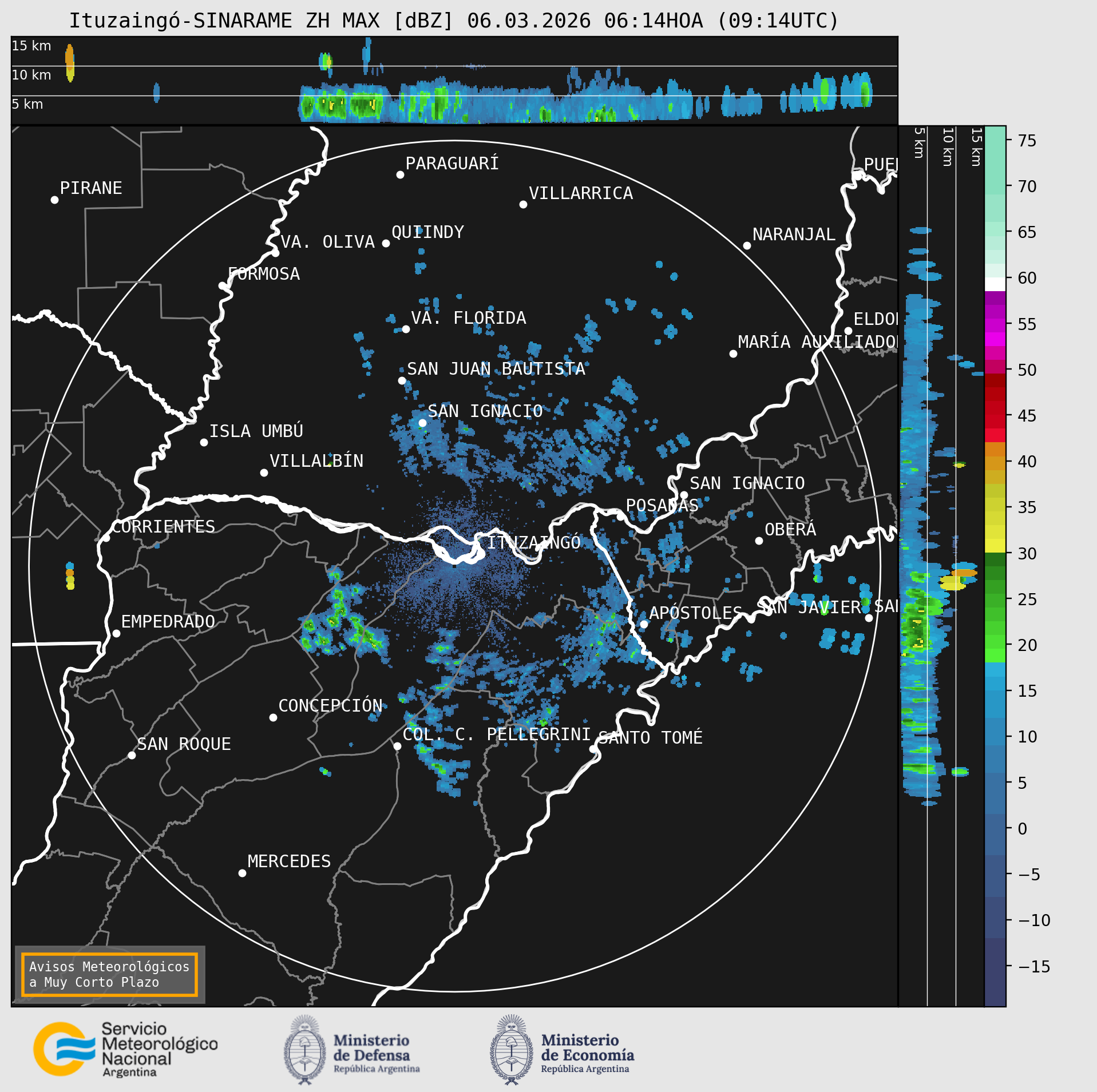Click the VA. FLORIDA label
The width and height of the screenshot is (1097, 1092).
click(x=469, y=317)
